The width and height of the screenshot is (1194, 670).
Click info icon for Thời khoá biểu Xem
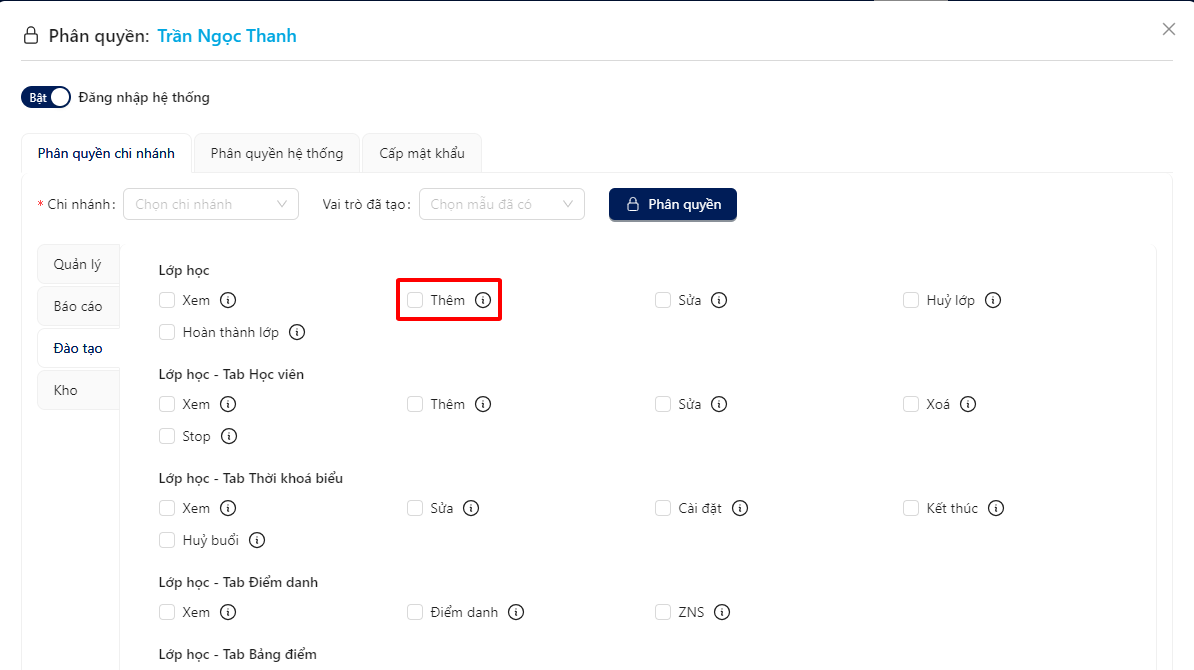tap(228, 508)
